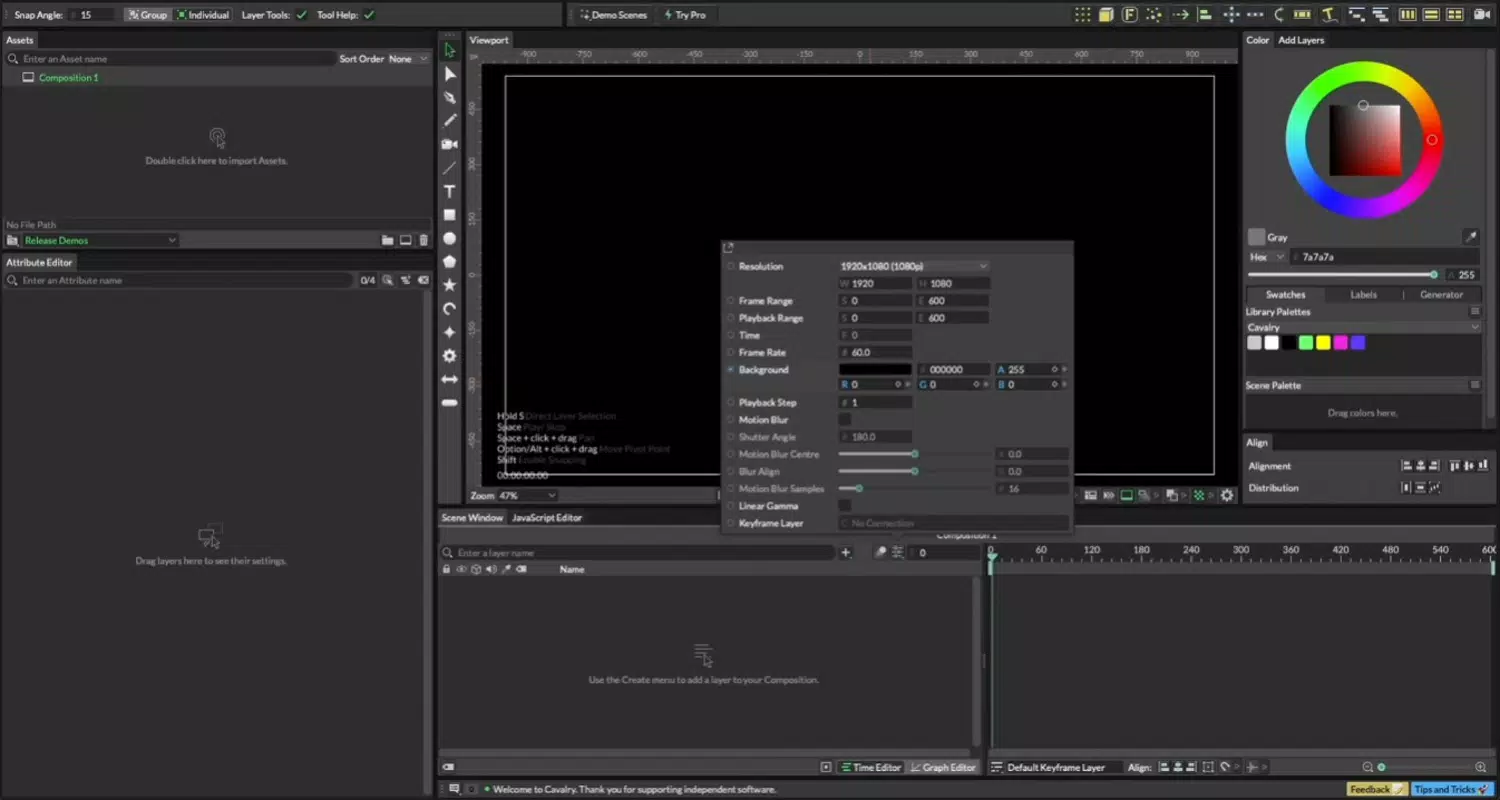The image size is (1500, 800).
Task: Click the trash icon in Assets panel
Action: (424, 240)
